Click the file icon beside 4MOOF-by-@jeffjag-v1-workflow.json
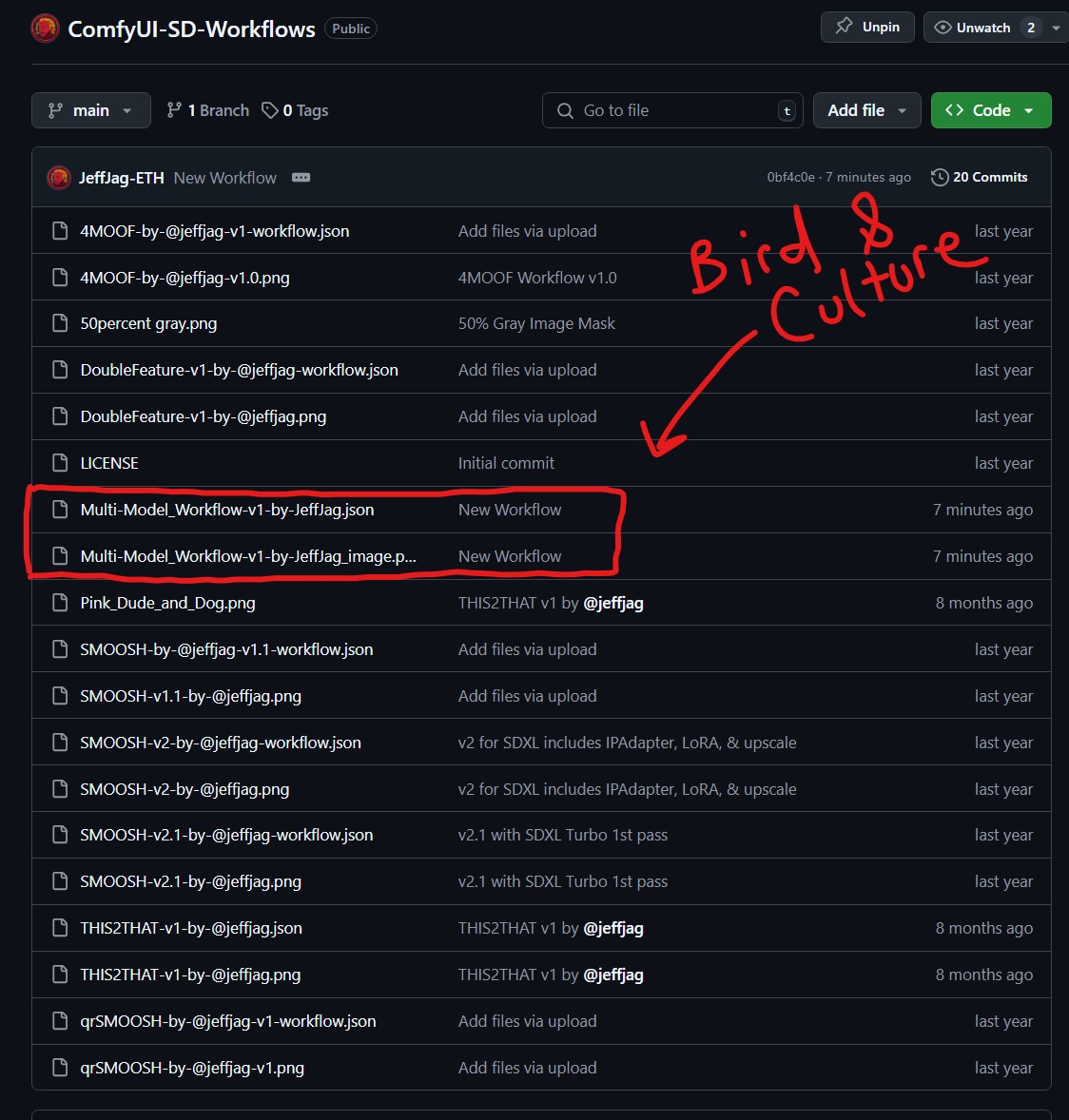 tap(60, 231)
